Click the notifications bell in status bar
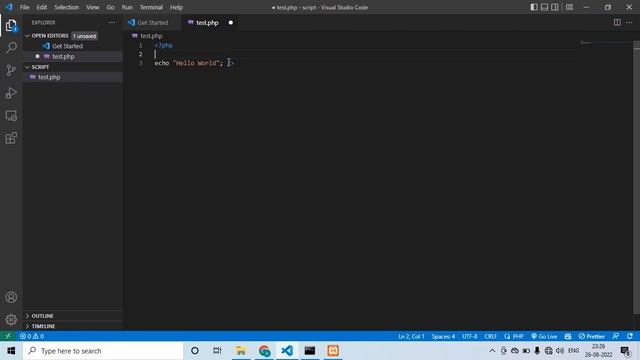 [630, 336]
